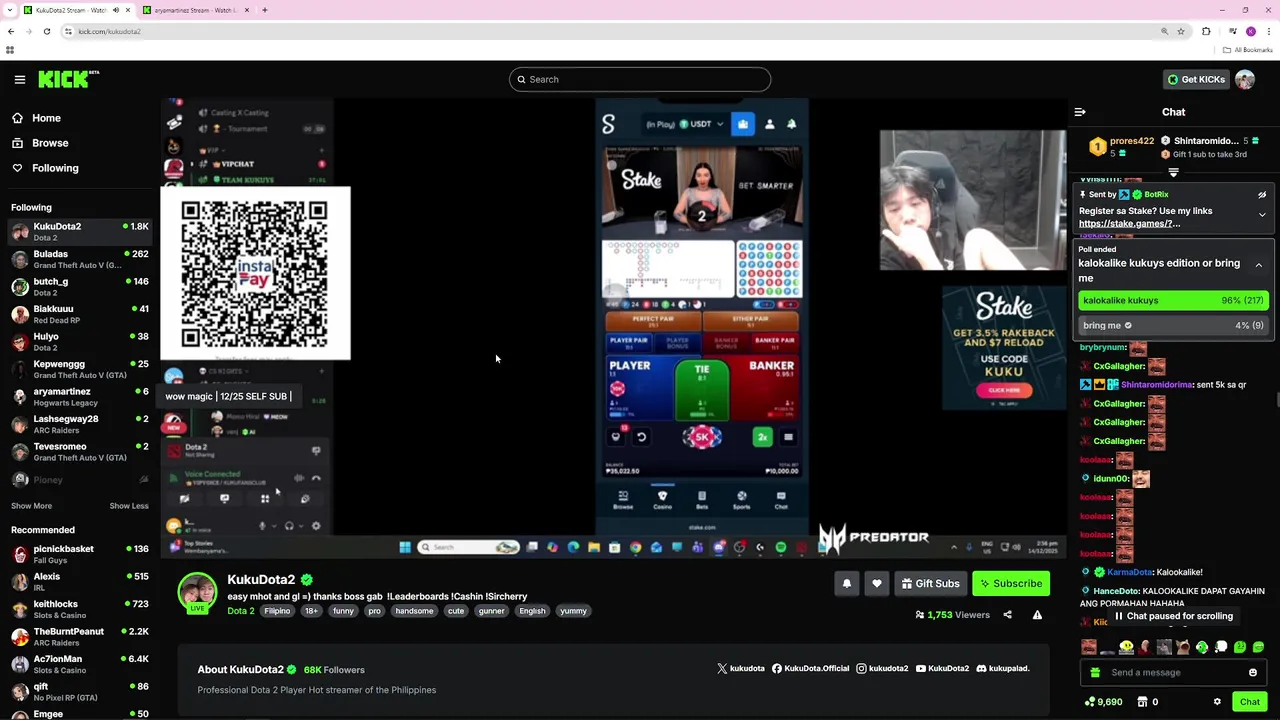
Task: Open Gift Subs dialog
Action: click(931, 583)
